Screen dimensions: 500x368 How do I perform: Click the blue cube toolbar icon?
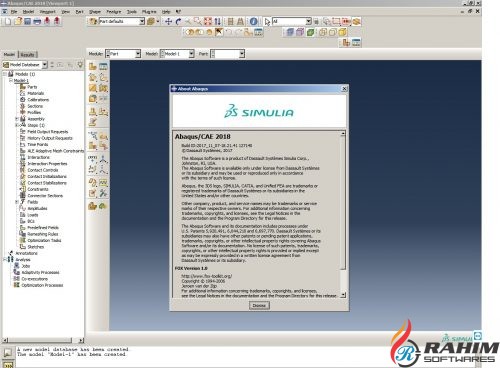pyautogui.click(x=290, y=32)
